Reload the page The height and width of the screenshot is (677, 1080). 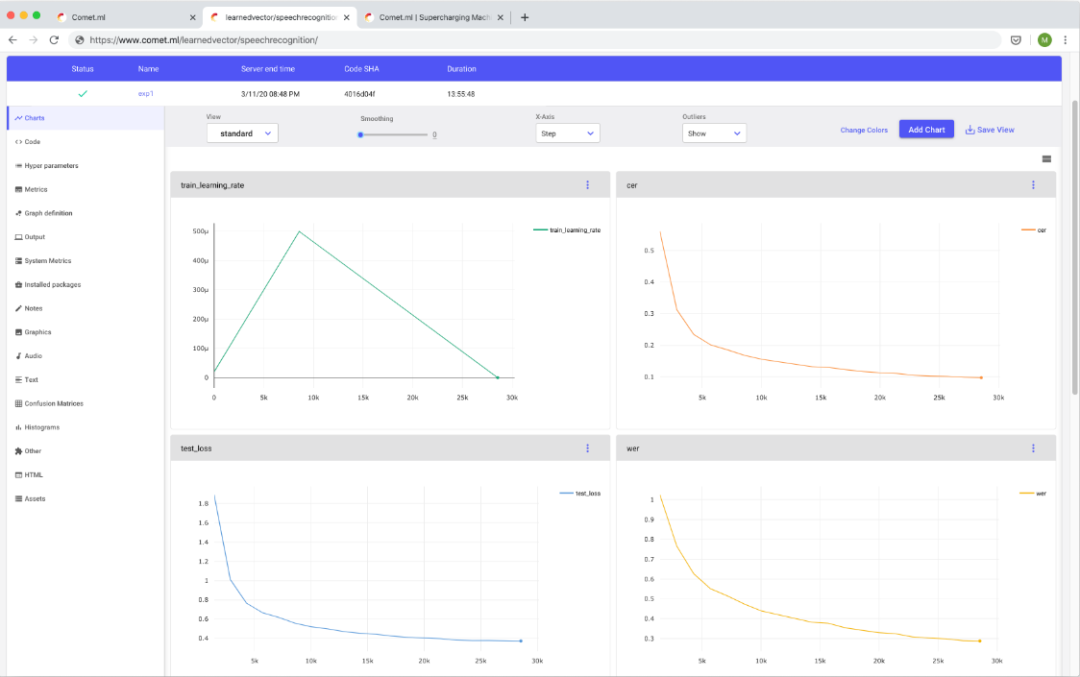54,40
